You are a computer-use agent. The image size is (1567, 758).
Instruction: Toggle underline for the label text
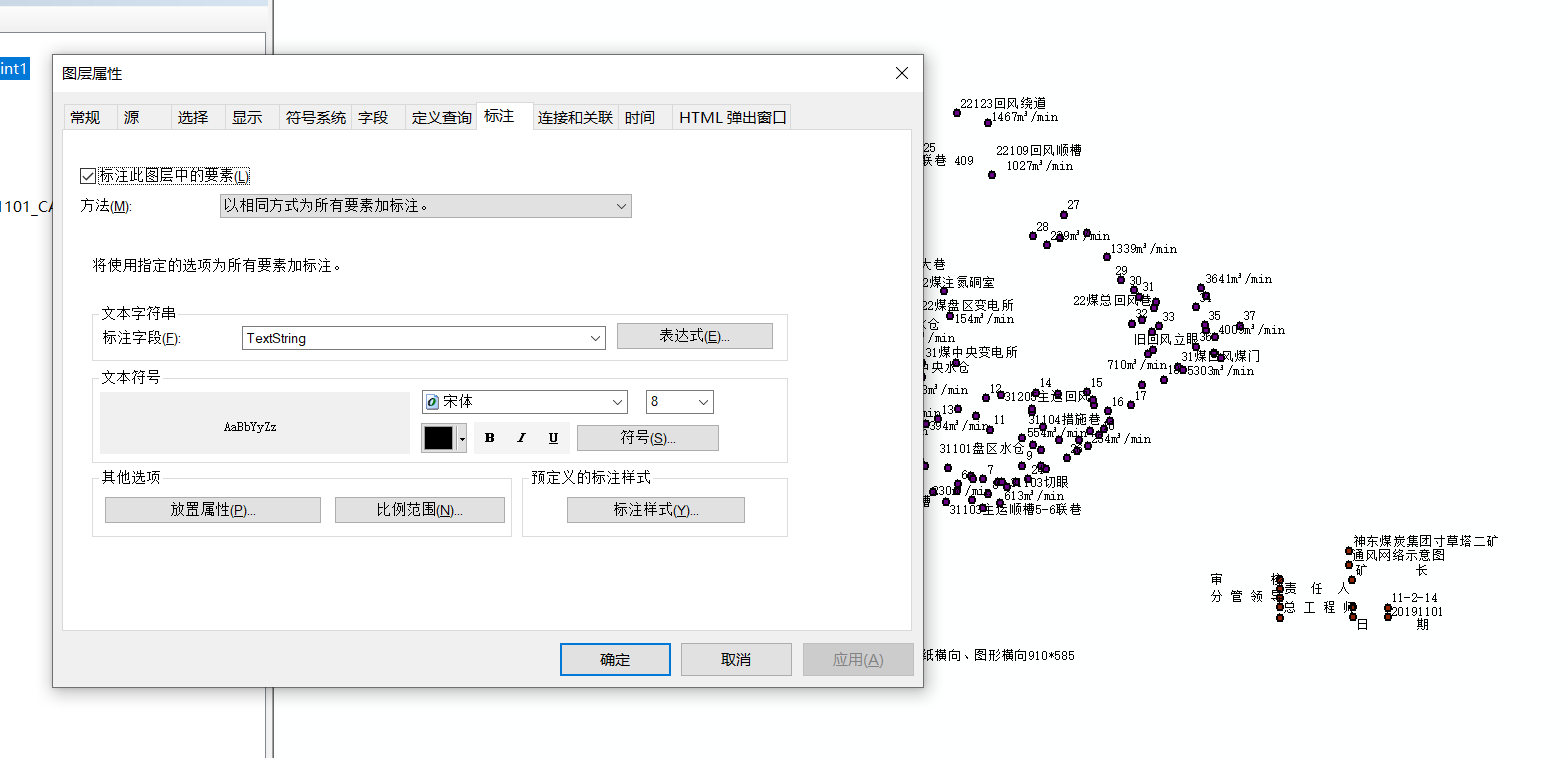(x=552, y=437)
